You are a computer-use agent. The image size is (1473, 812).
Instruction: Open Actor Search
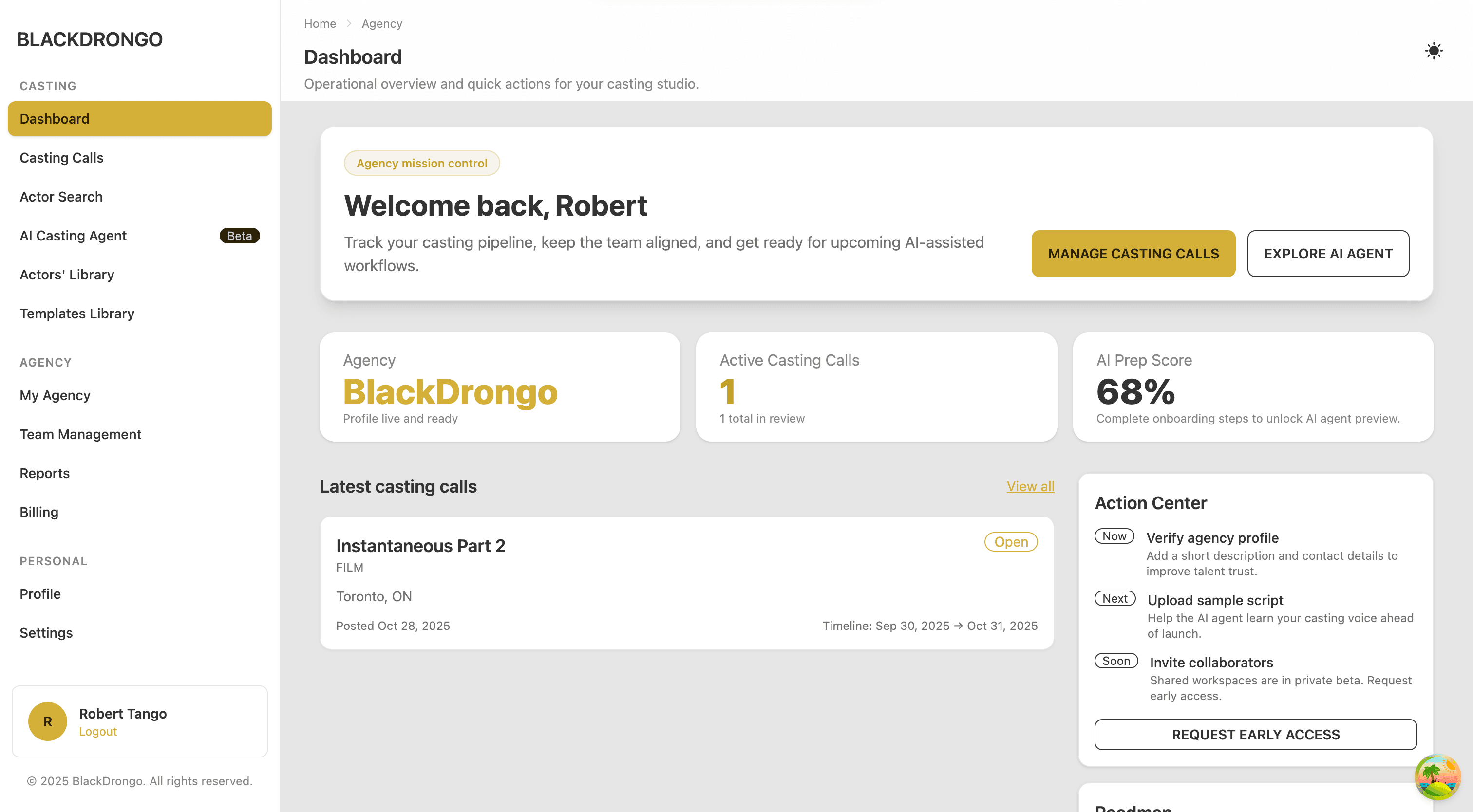click(x=60, y=197)
